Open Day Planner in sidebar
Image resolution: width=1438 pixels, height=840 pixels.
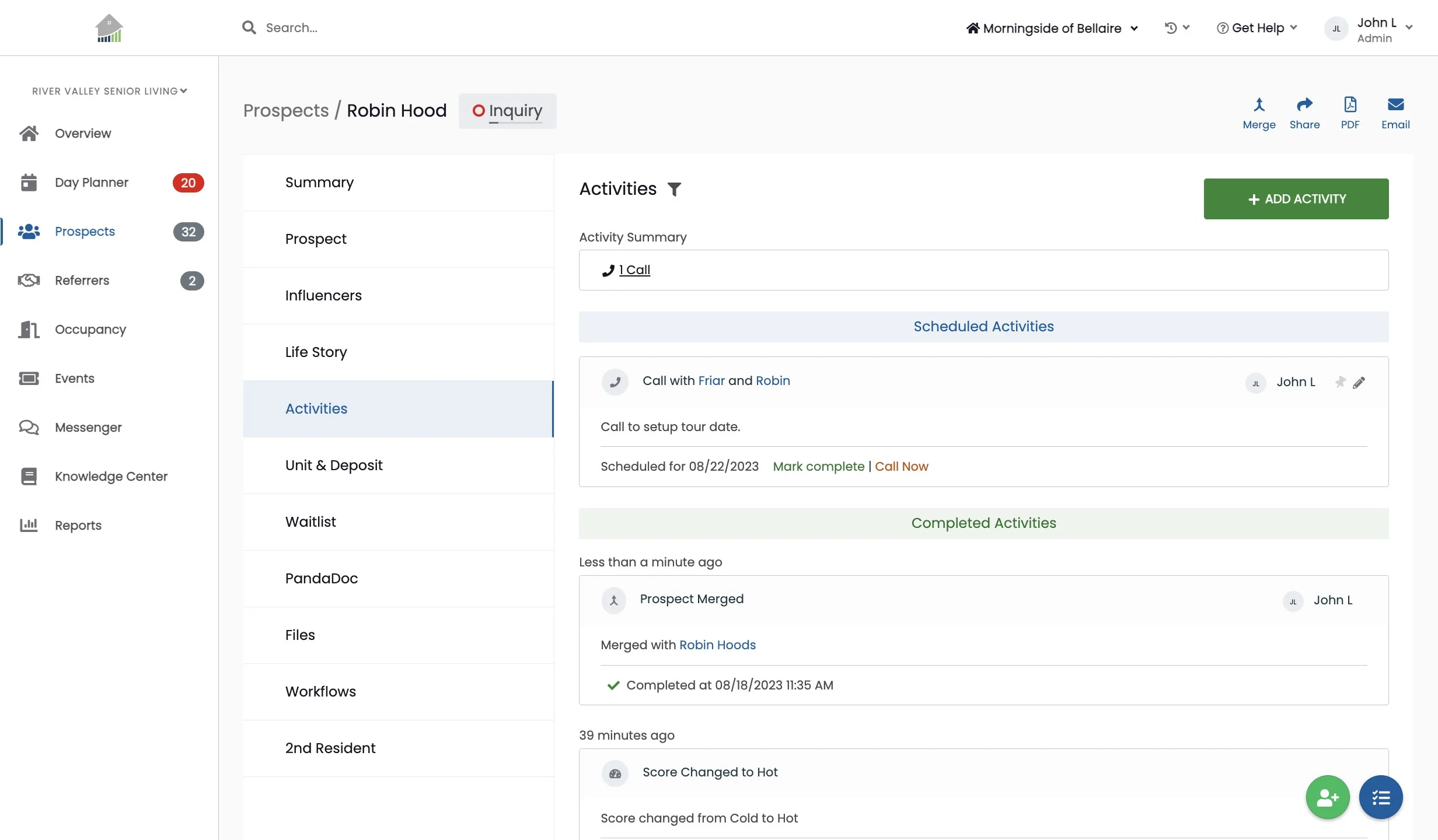coord(91,183)
